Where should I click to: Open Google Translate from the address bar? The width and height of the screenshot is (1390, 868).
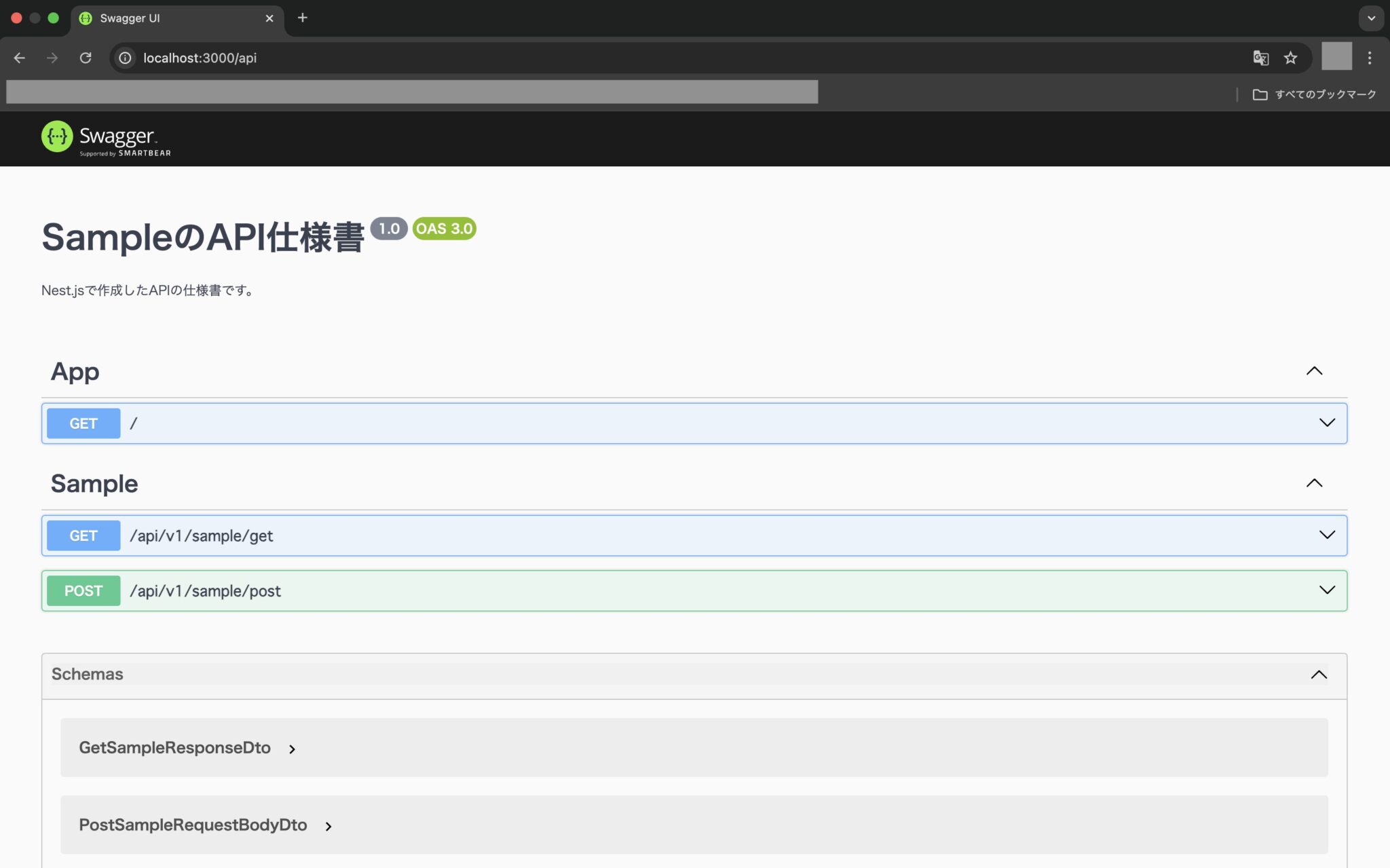(x=1261, y=58)
